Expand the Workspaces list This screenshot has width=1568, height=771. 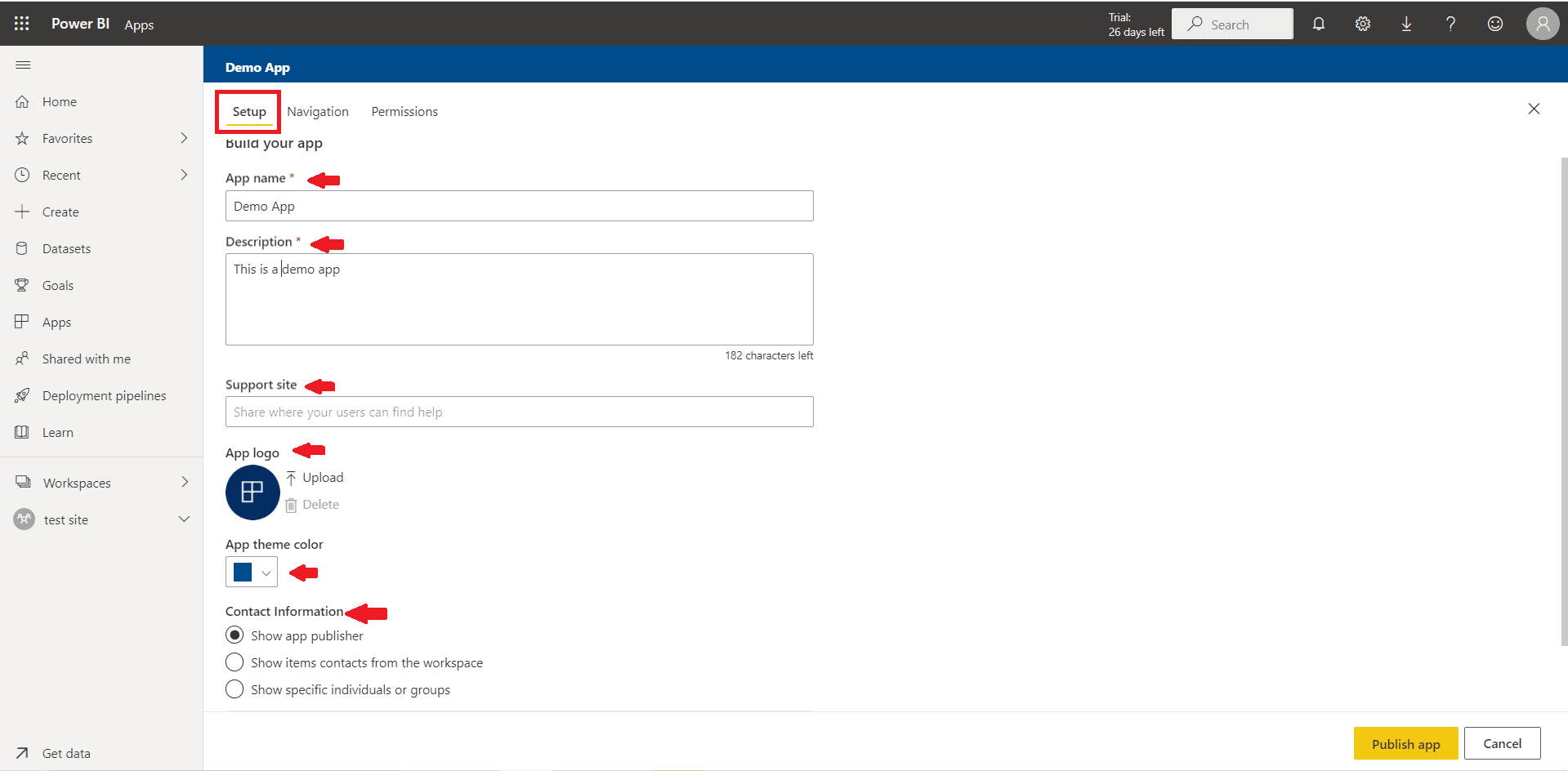tap(184, 482)
